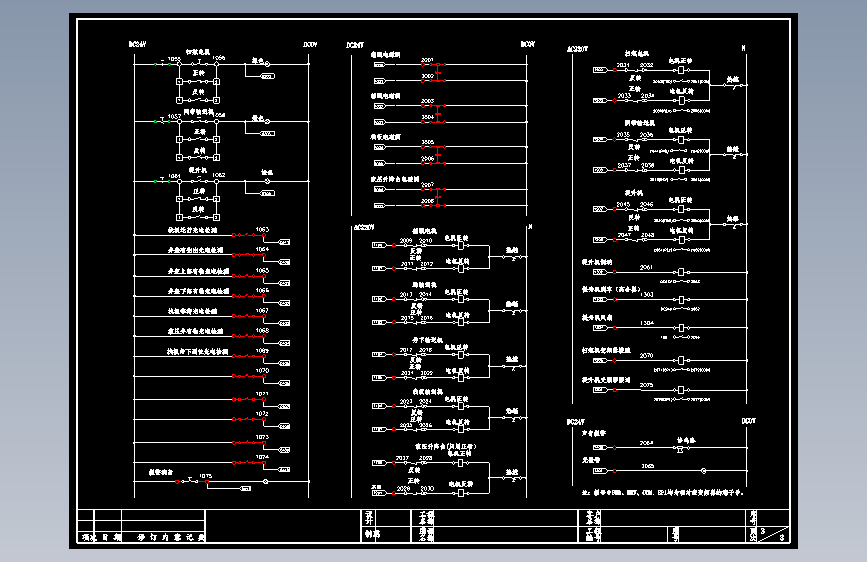The width and height of the screenshot is (867, 562).
Task: Select wire number 2005 label
Action: click(427, 142)
